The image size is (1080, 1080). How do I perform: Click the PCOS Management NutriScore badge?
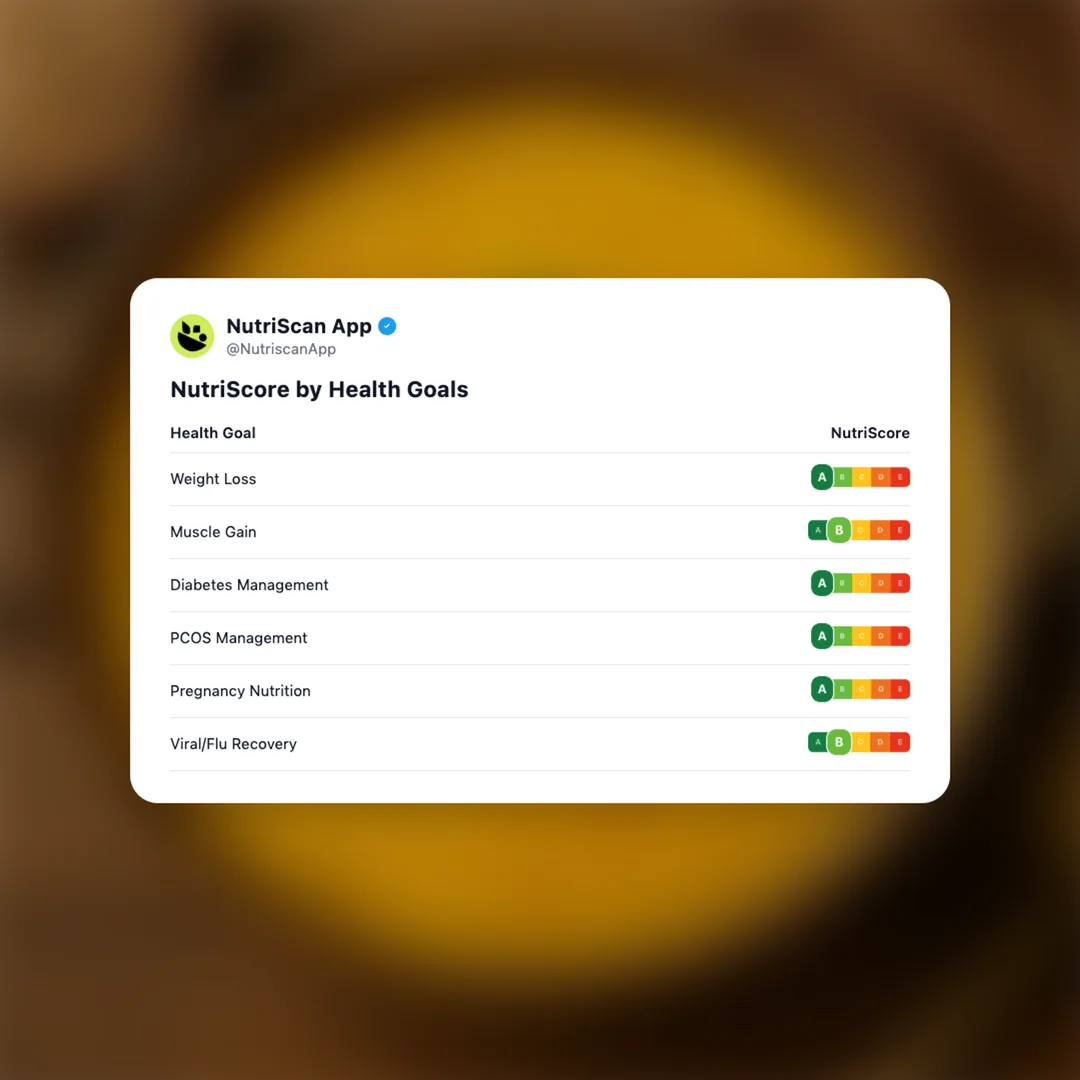(860, 637)
